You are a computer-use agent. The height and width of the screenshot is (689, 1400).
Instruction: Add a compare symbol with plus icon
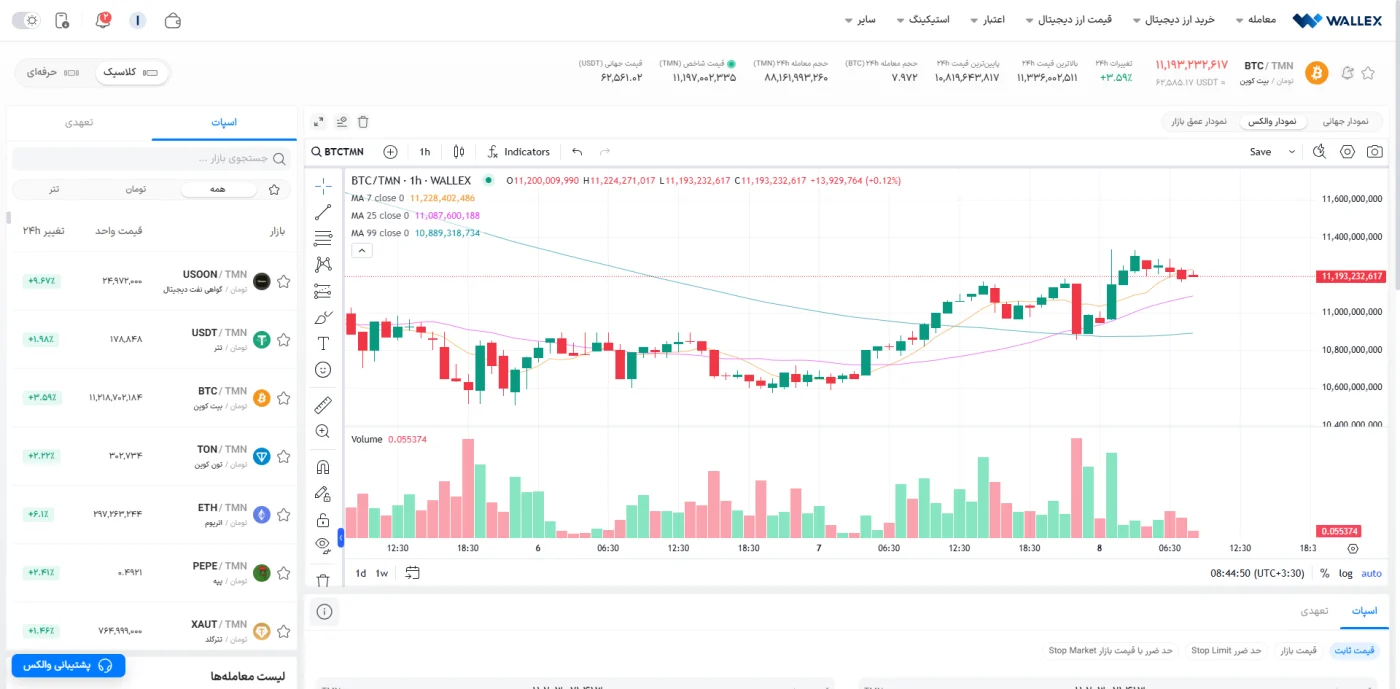point(391,152)
